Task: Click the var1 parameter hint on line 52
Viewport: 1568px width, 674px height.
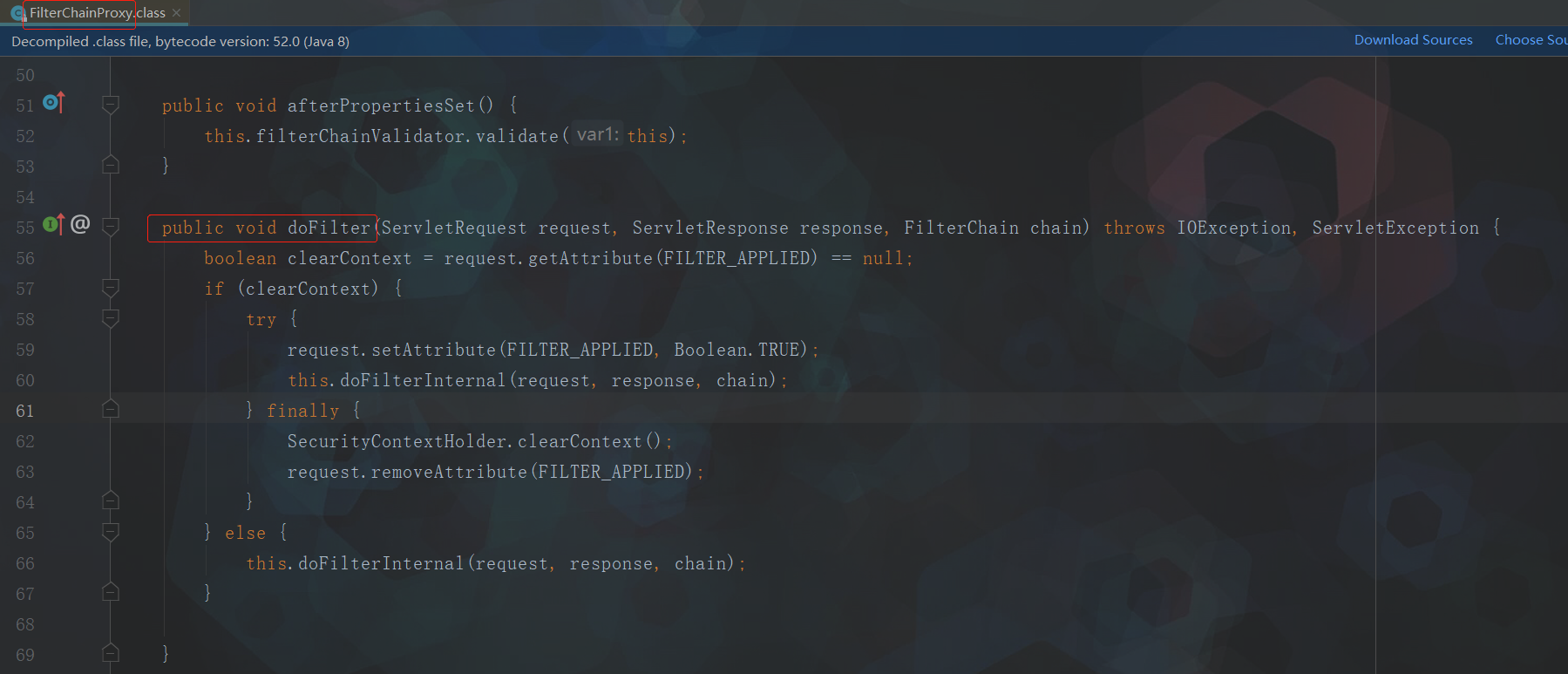Action: [598, 135]
